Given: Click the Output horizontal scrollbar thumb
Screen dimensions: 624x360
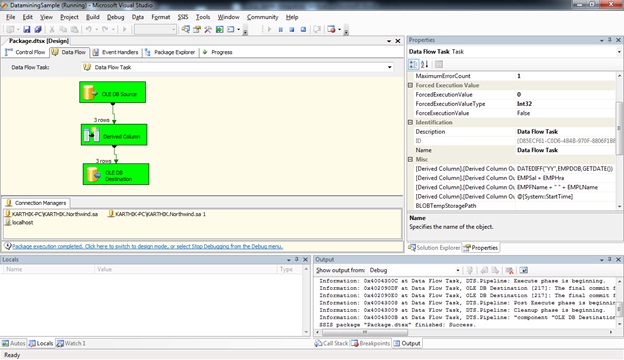Looking at the screenshot, I should click(x=365, y=332).
